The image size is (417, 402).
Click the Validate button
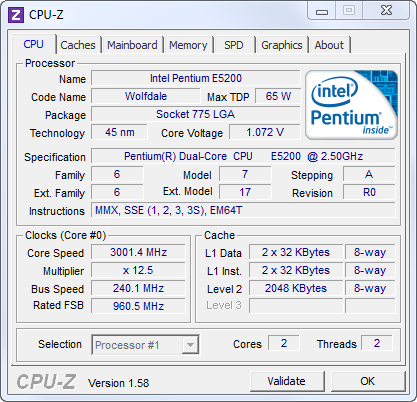(x=287, y=381)
